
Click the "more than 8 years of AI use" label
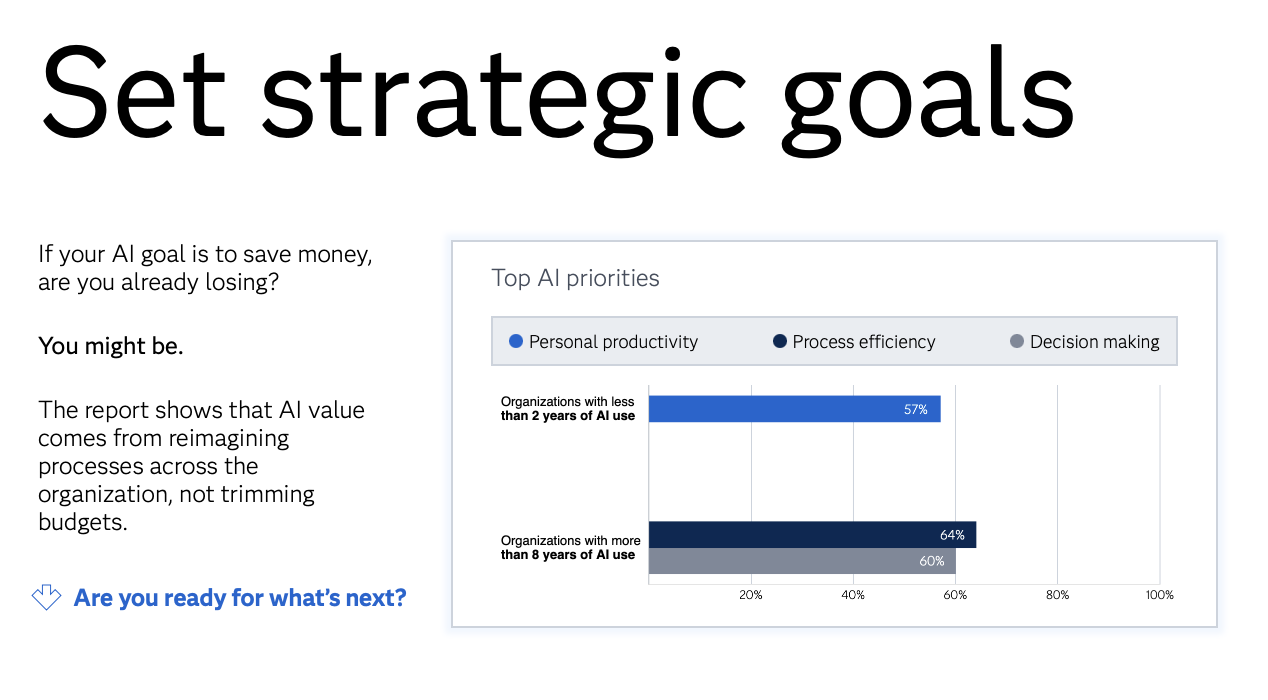pyautogui.click(x=570, y=548)
